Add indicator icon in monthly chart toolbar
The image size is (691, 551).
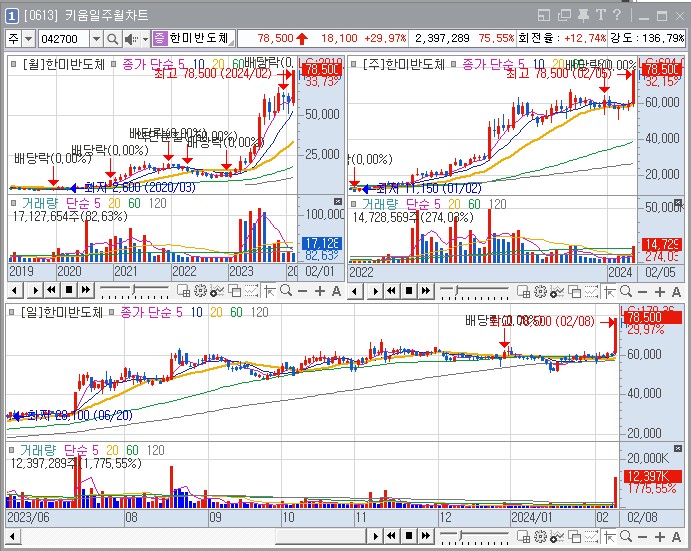217,291
